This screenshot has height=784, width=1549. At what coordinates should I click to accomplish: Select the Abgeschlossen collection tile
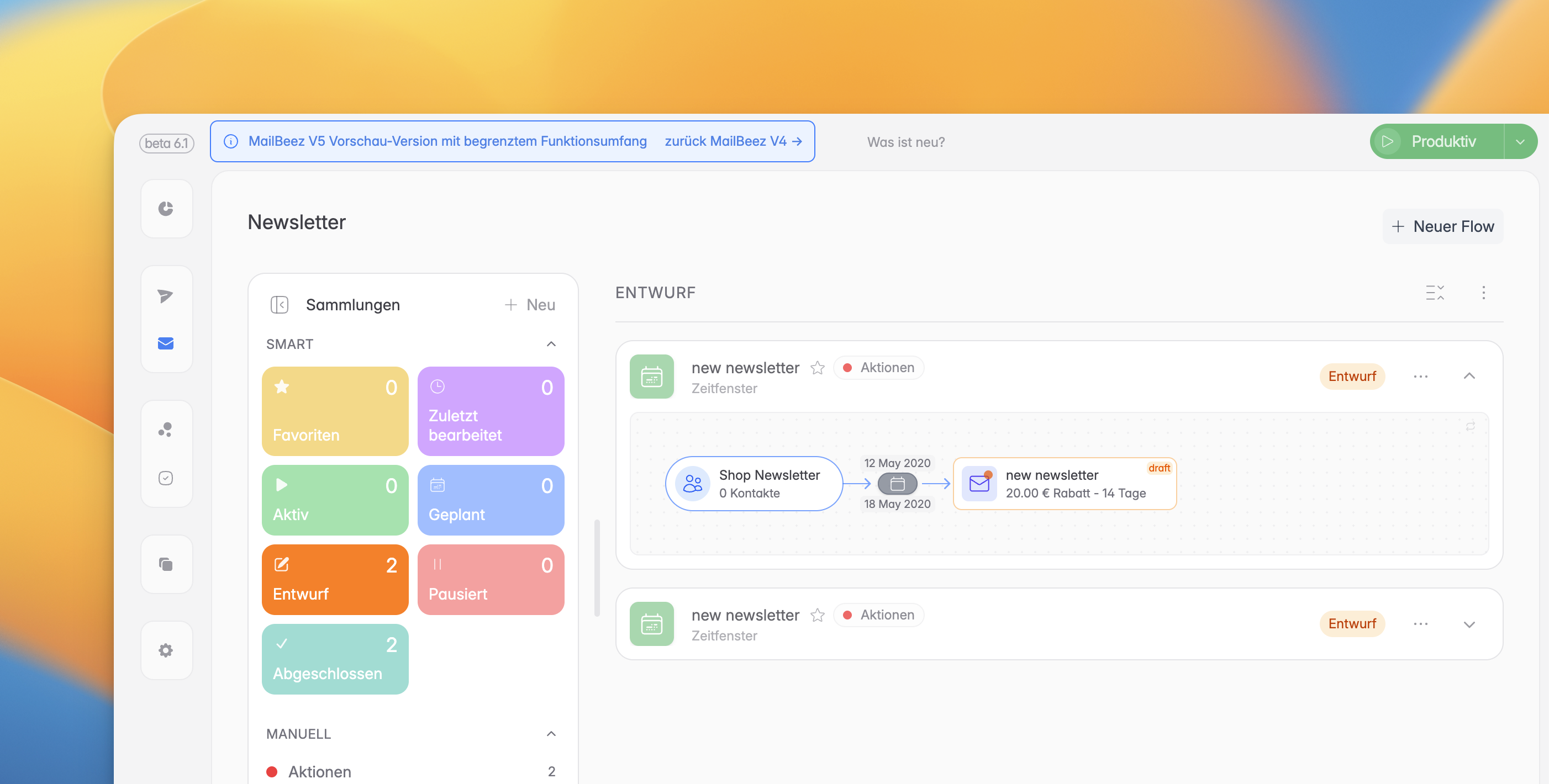(335, 659)
